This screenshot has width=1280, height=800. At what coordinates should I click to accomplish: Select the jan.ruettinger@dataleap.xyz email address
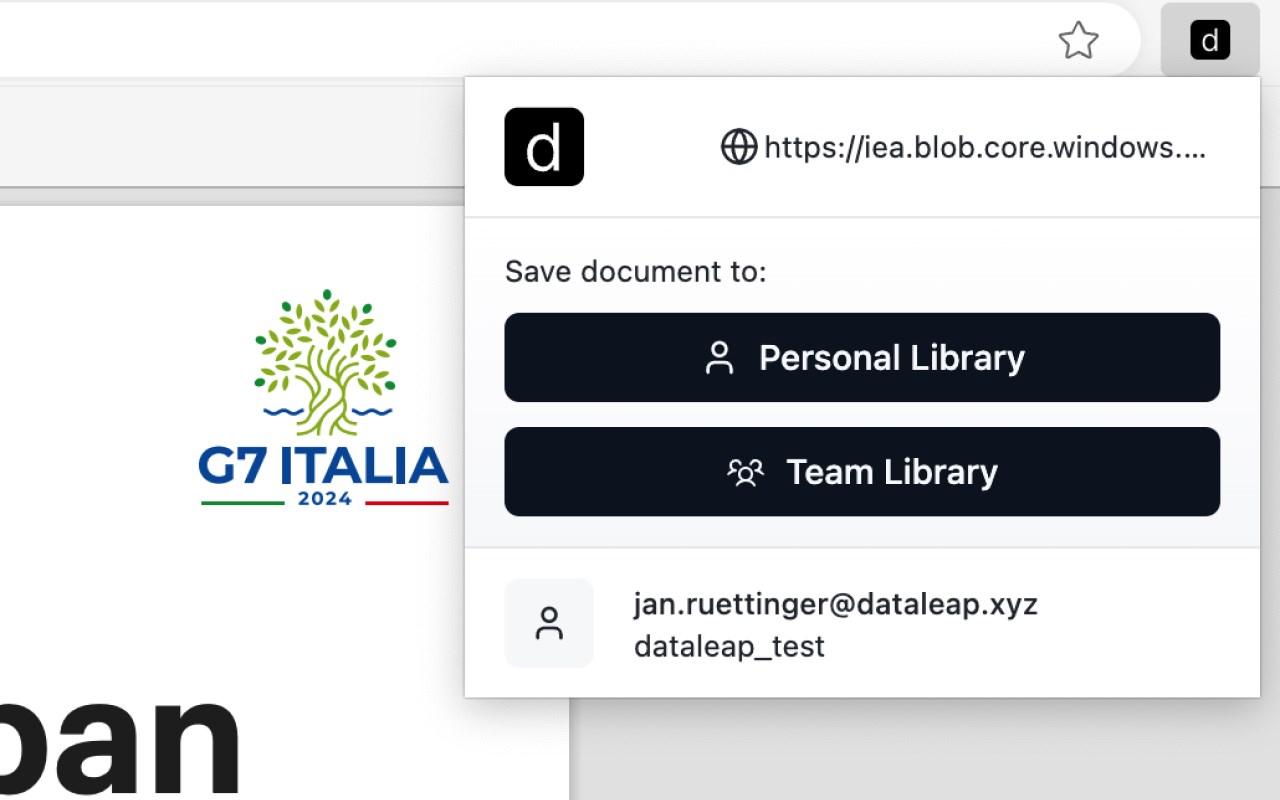click(835, 604)
